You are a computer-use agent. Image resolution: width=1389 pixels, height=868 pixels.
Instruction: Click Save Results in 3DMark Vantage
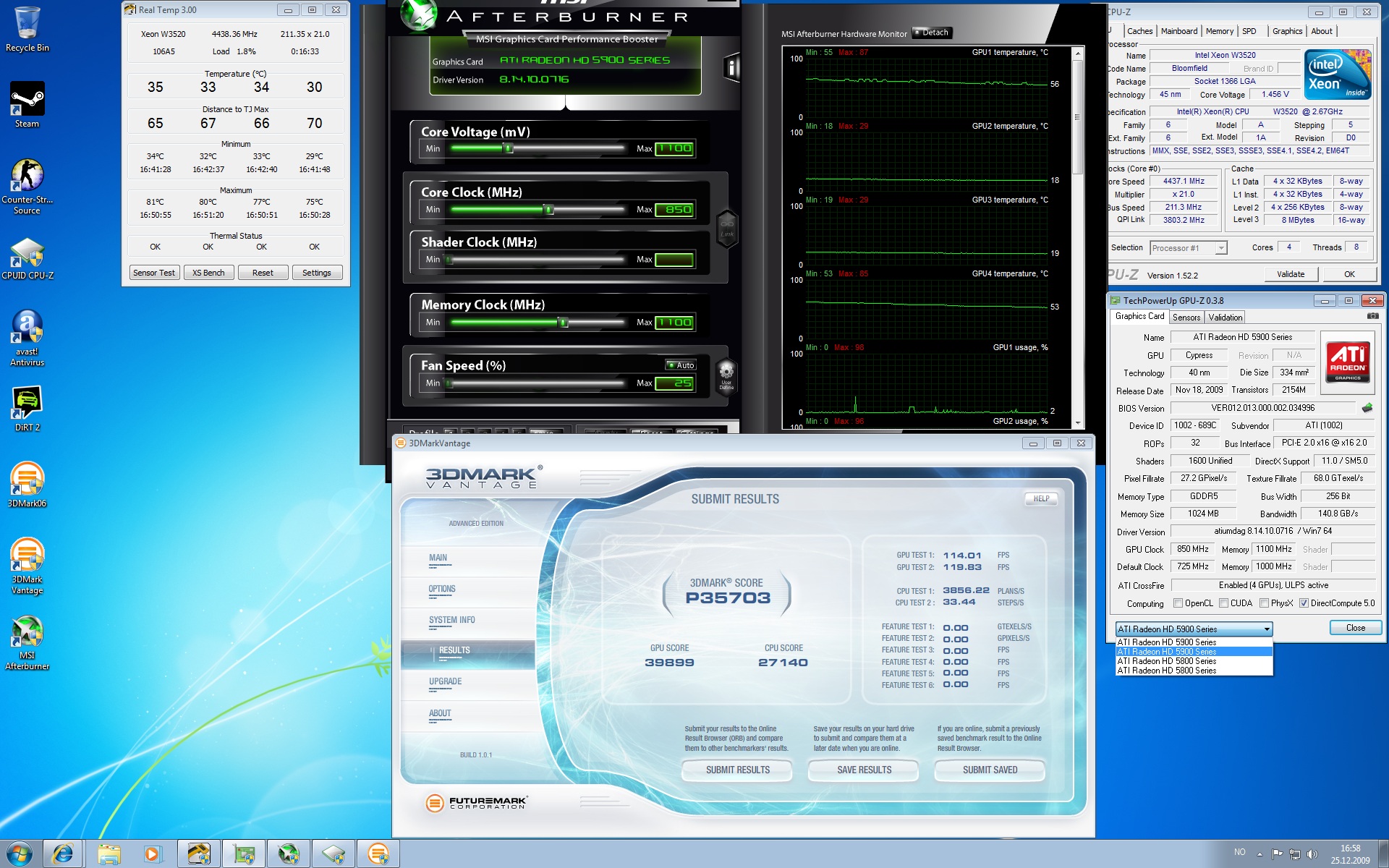tap(864, 770)
